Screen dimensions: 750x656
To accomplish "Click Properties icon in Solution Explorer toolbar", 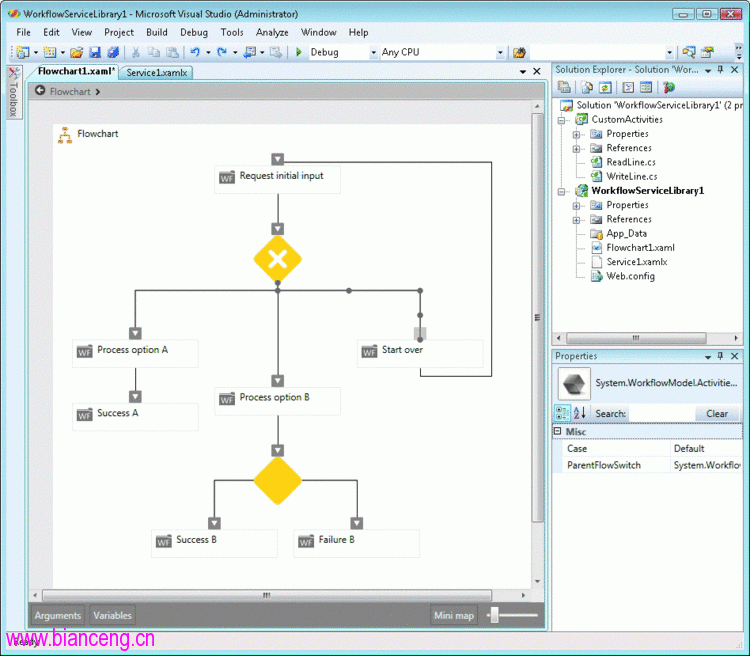I will 564,88.
